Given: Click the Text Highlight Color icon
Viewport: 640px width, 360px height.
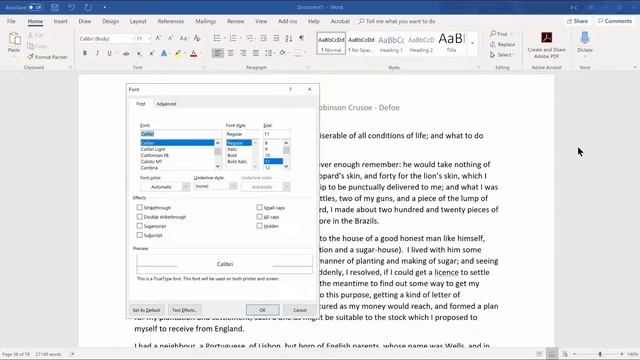Looking at the screenshot, I should pos(178,53).
